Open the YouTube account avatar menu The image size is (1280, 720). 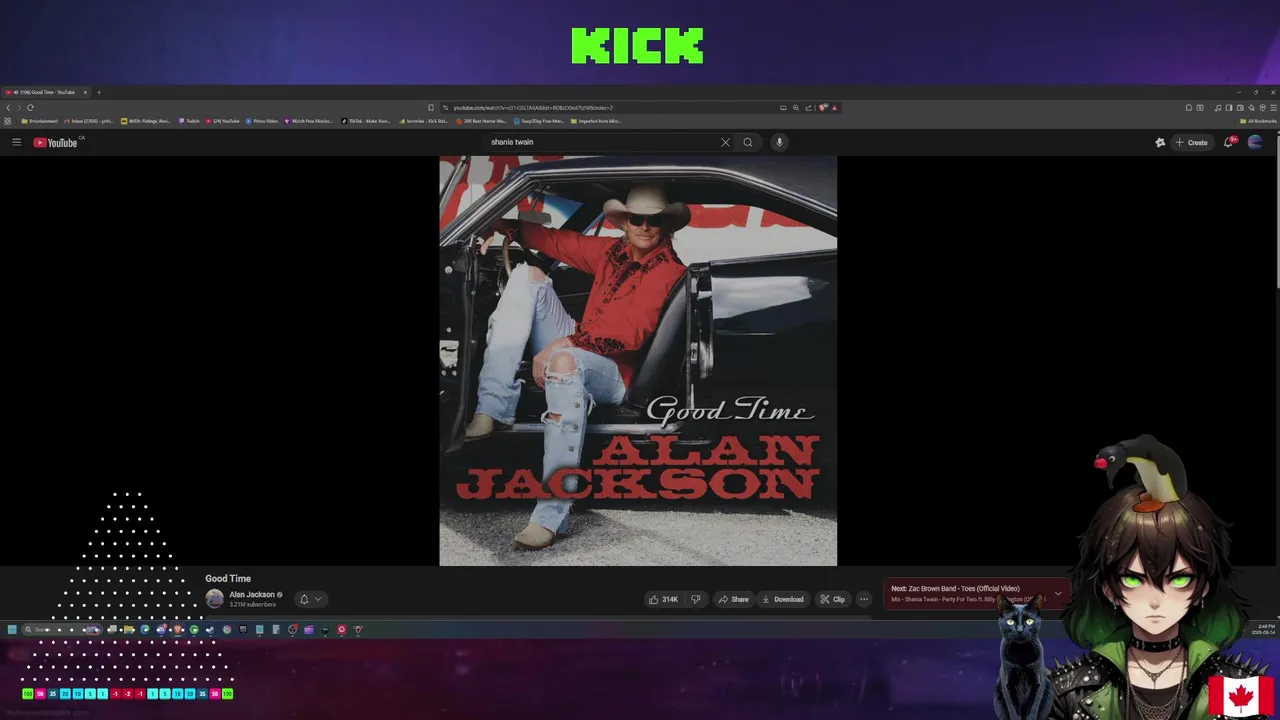[x=1255, y=142]
